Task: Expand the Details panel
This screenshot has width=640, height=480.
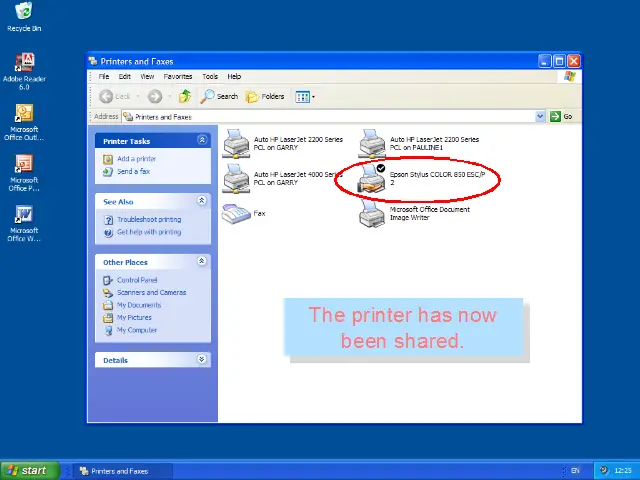Action: 202,359
